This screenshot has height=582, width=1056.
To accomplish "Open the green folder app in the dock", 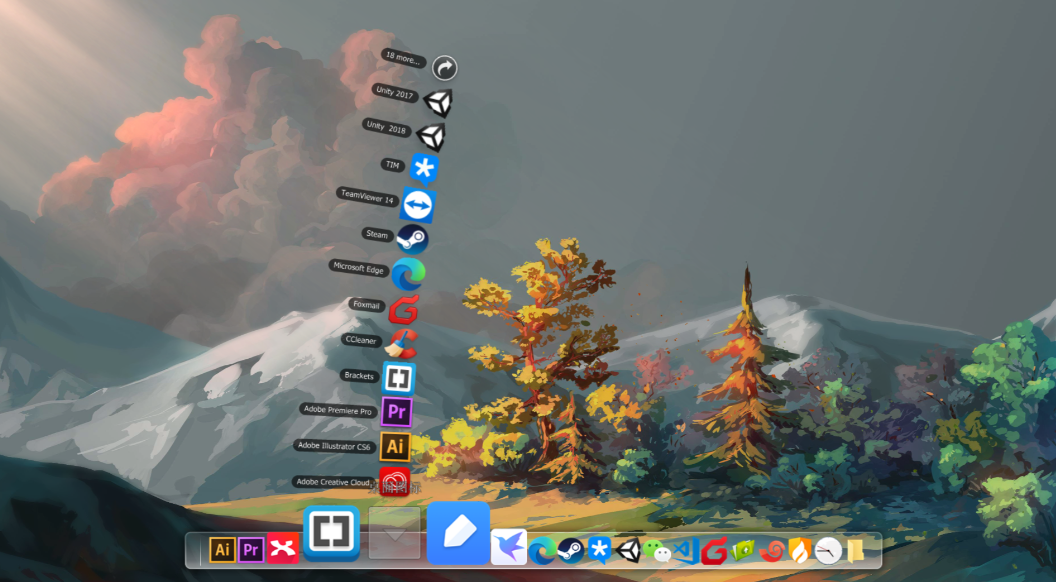I will (x=743, y=551).
